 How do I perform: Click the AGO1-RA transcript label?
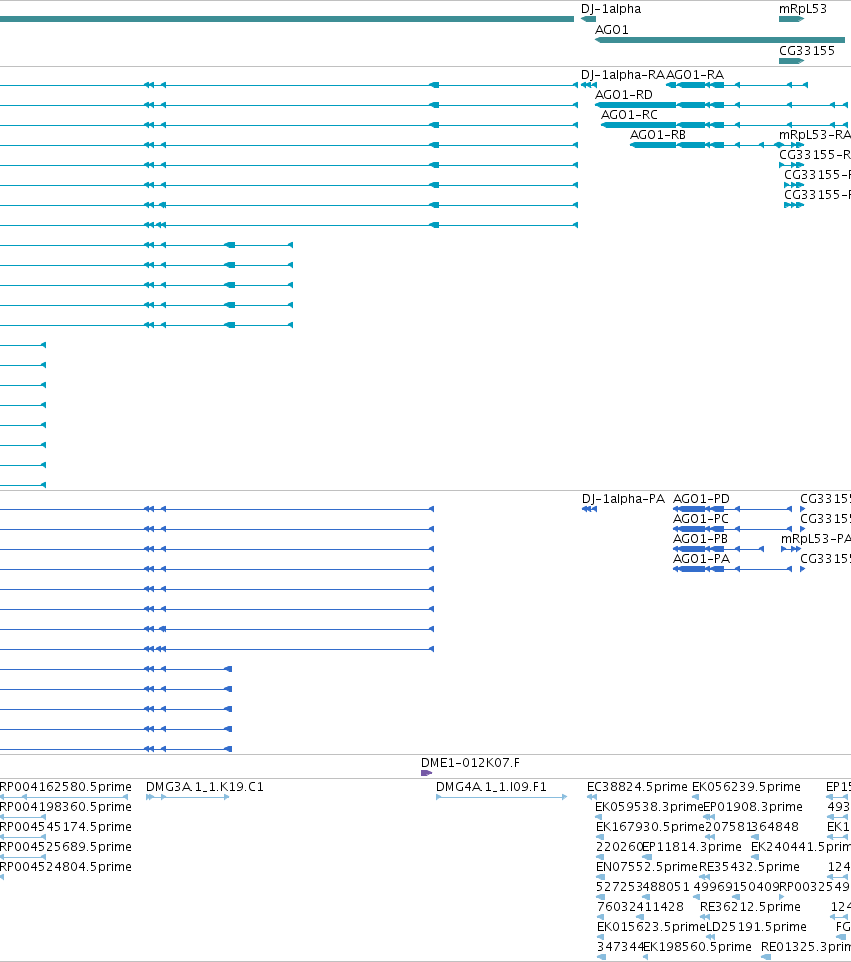click(695, 75)
